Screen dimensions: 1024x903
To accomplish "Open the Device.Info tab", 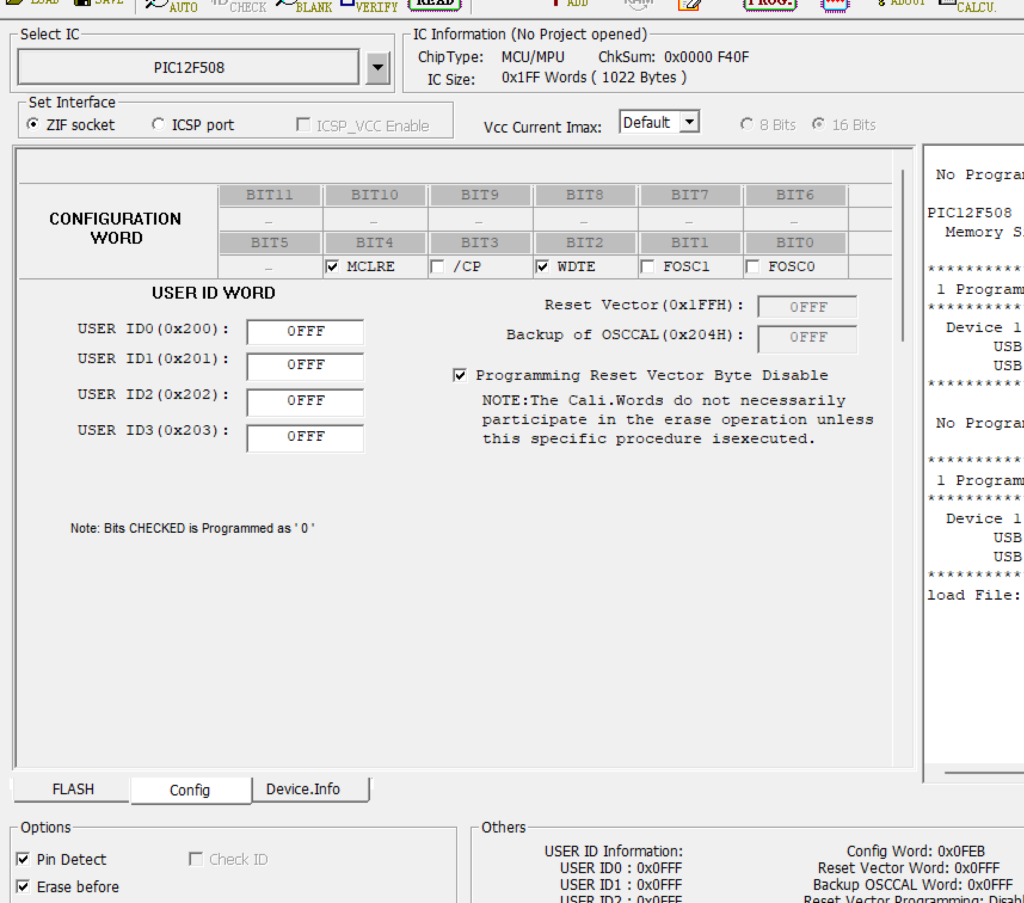I will tap(302, 789).
